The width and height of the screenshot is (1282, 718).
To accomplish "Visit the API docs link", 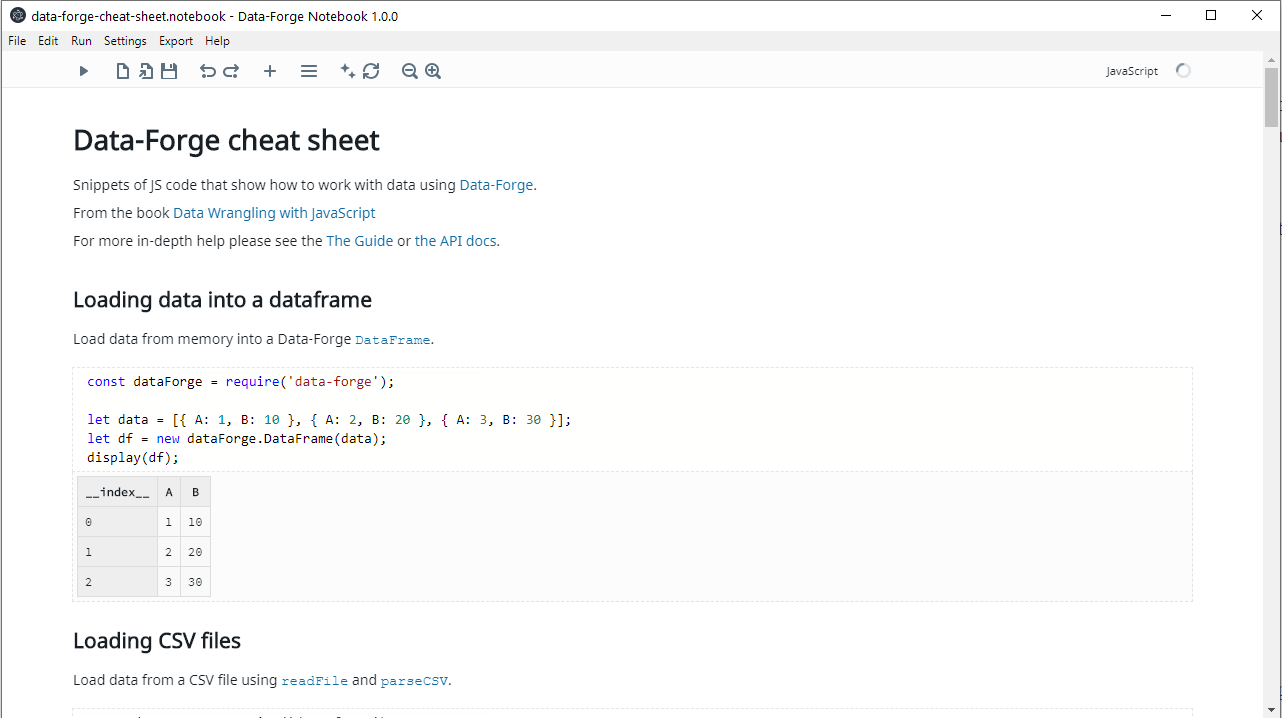I will pyautogui.click(x=455, y=241).
